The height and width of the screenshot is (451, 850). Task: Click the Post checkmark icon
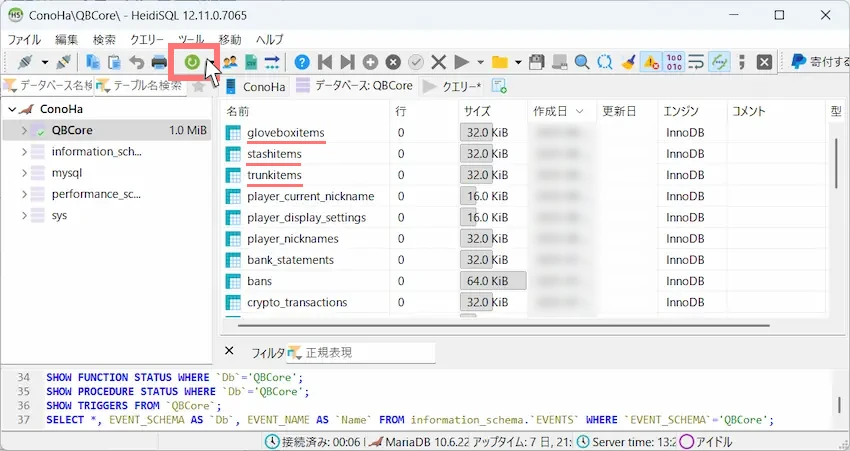pyautogui.click(x=416, y=62)
